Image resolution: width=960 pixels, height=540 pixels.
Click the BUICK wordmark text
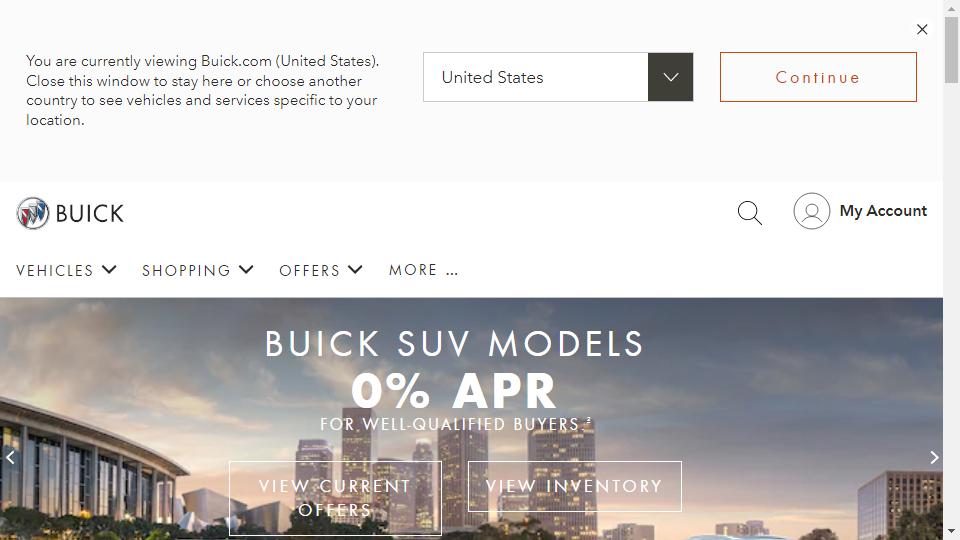click(89, 214)
